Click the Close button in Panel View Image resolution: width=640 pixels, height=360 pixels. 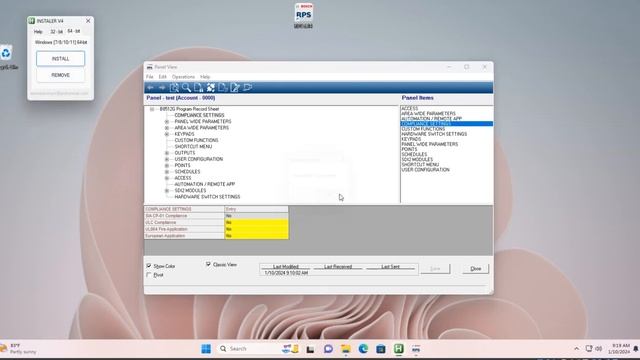point(476,269)
